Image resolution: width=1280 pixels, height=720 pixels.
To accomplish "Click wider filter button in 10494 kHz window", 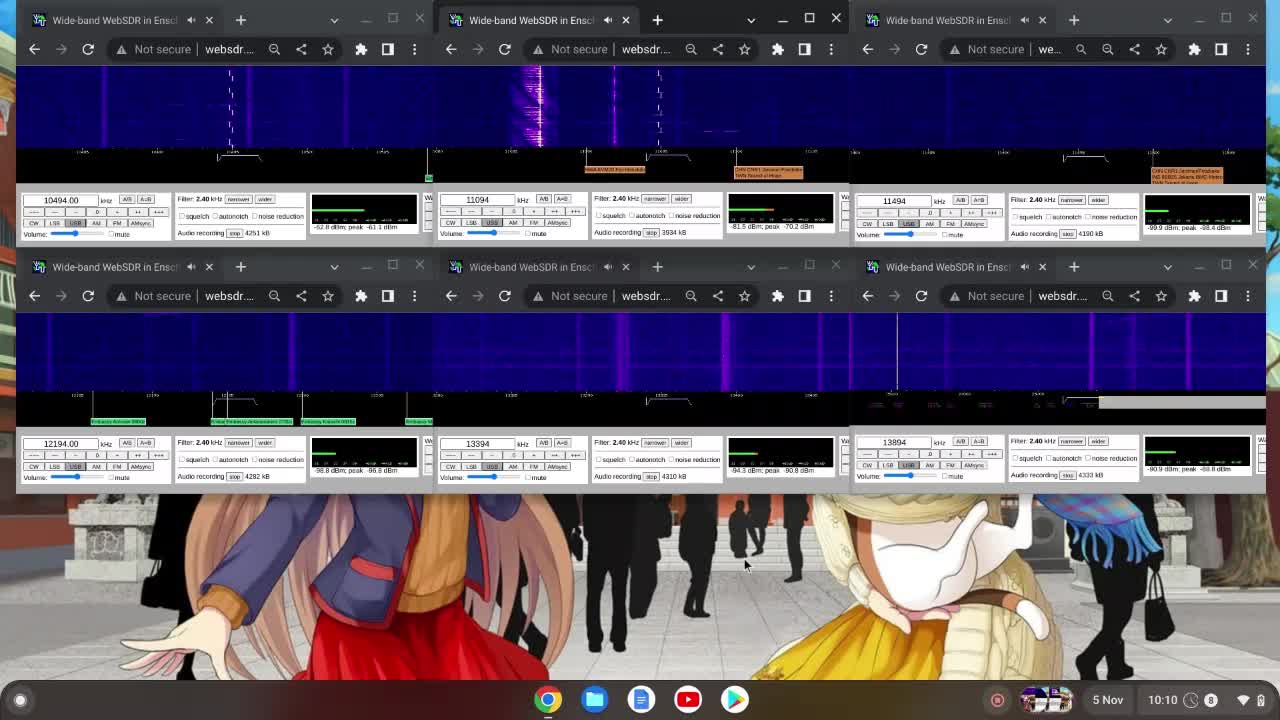I will point(265,199).
